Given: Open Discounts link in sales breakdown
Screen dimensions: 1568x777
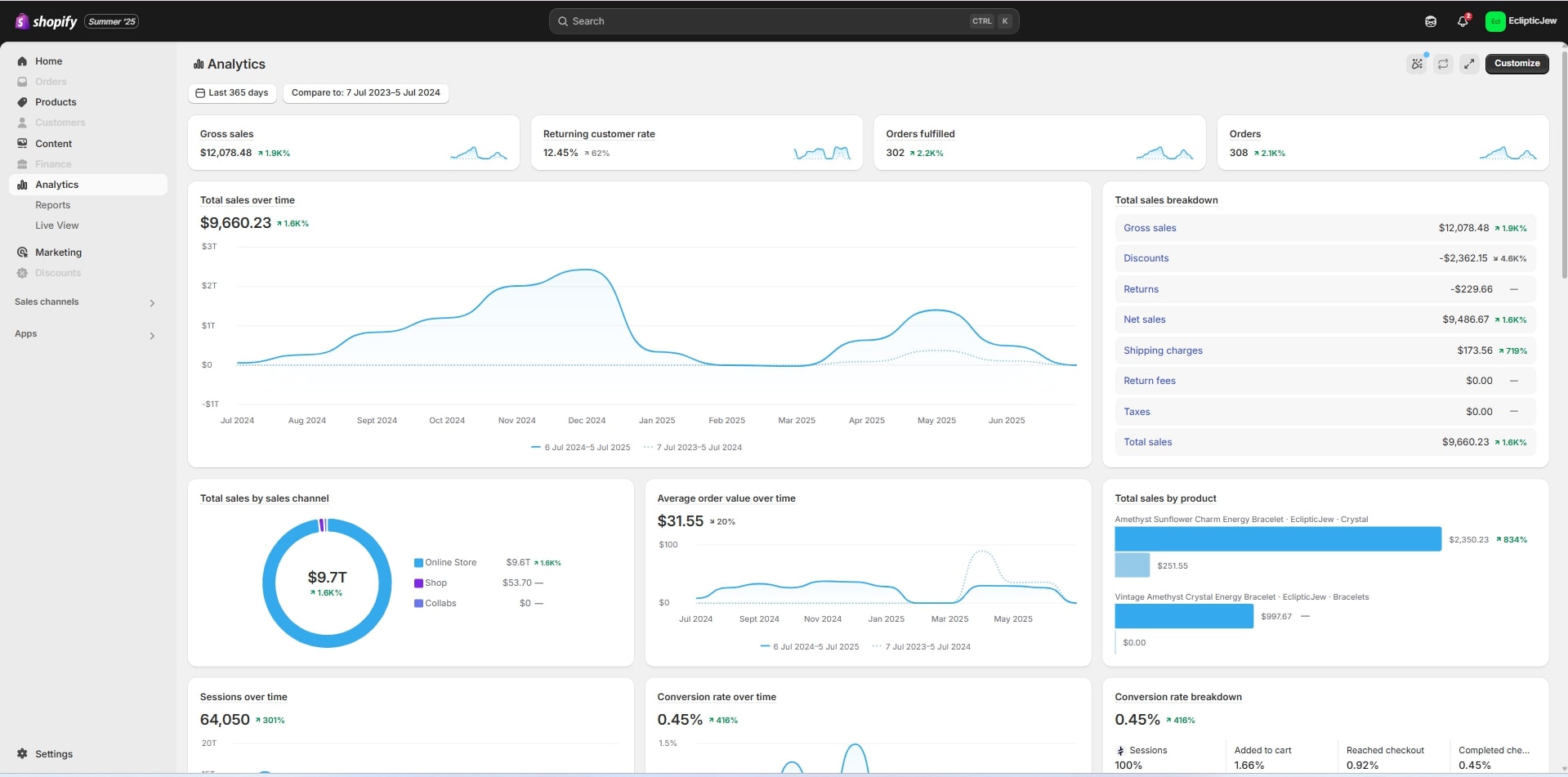Looking at the screenshot, I should (1146, 258).
